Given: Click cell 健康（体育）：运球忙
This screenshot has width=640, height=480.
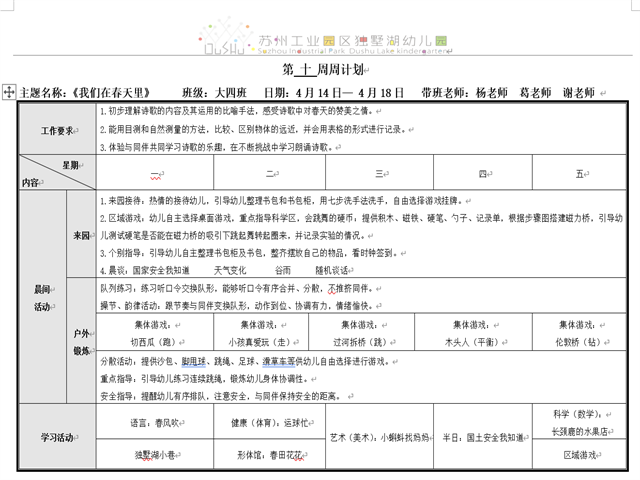Looking at the screenshot, I should [x=270, y=423].
